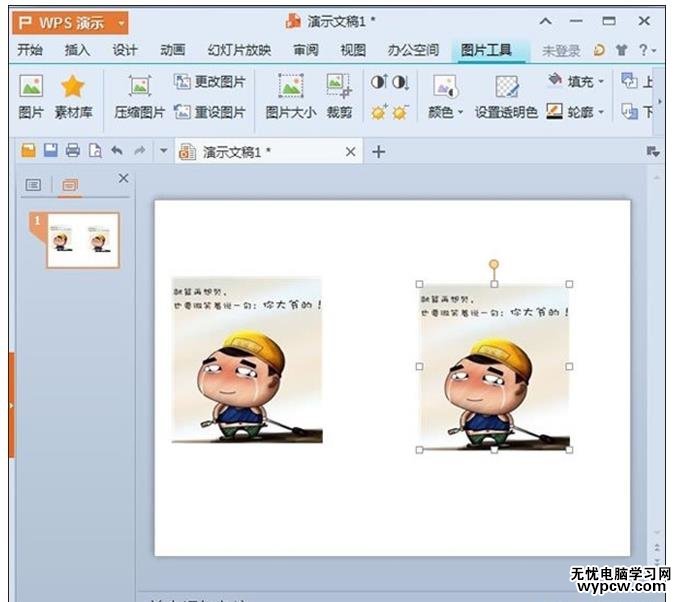
Task: Click the redo arrow
Action: (140, 151)
